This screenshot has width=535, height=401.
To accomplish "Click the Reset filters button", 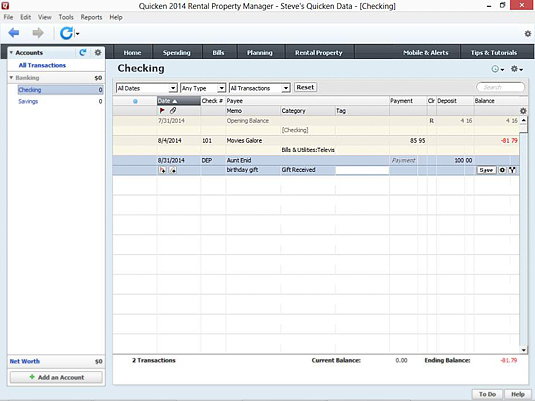I will pyautogui.click(x=305, y=87).
